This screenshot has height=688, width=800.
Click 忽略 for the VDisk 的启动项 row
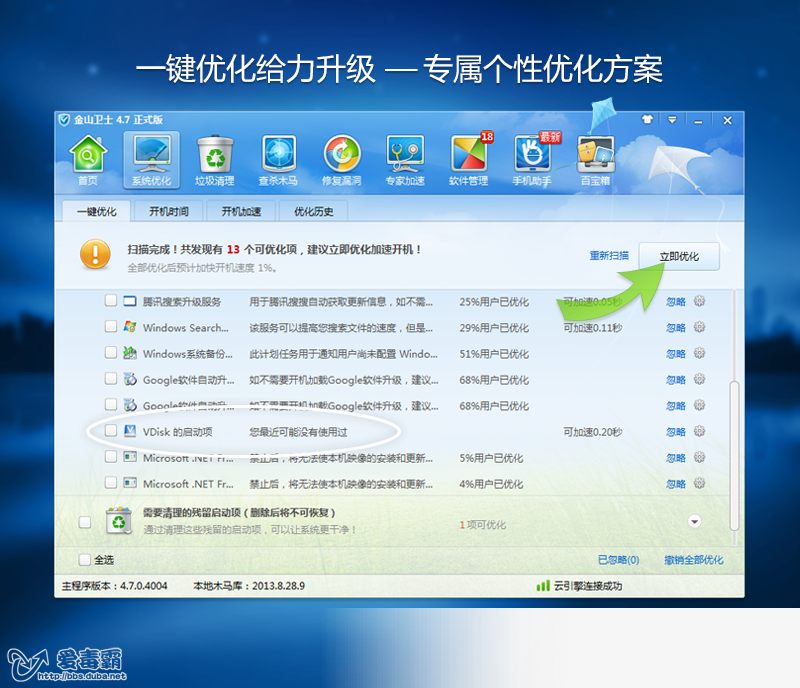pos(676,432)
